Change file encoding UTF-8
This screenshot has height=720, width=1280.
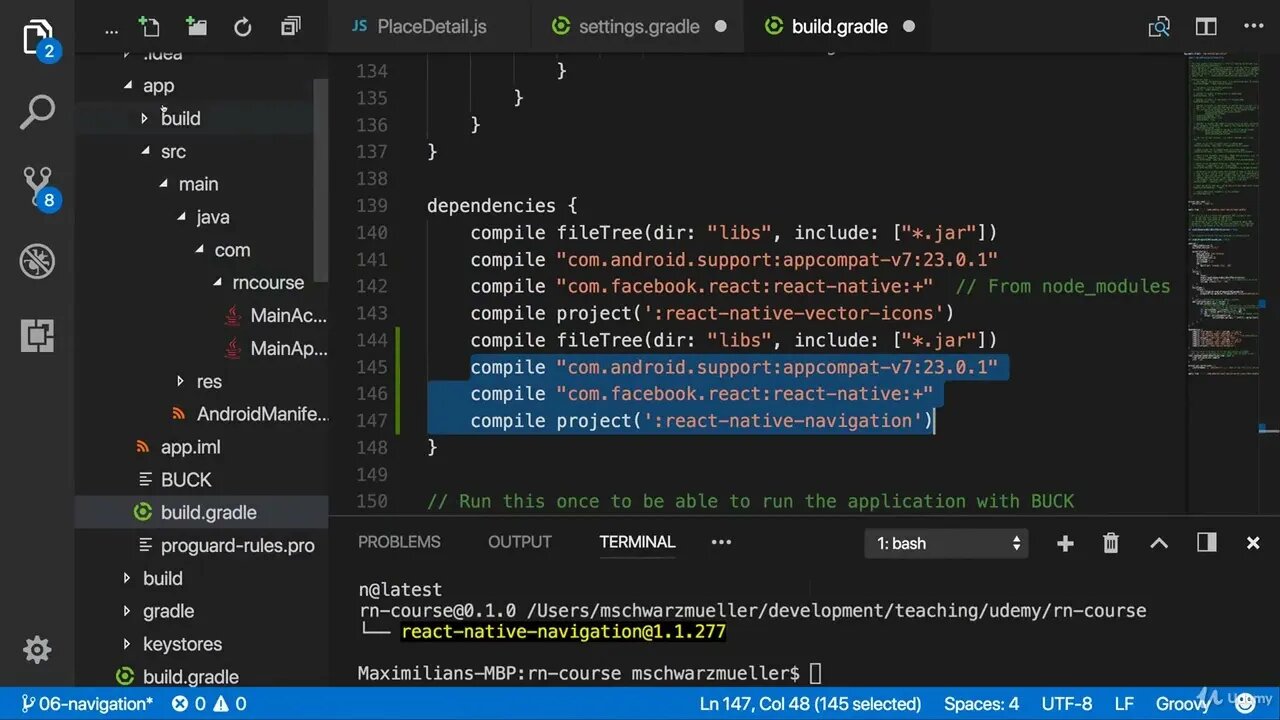[1068, 704]
